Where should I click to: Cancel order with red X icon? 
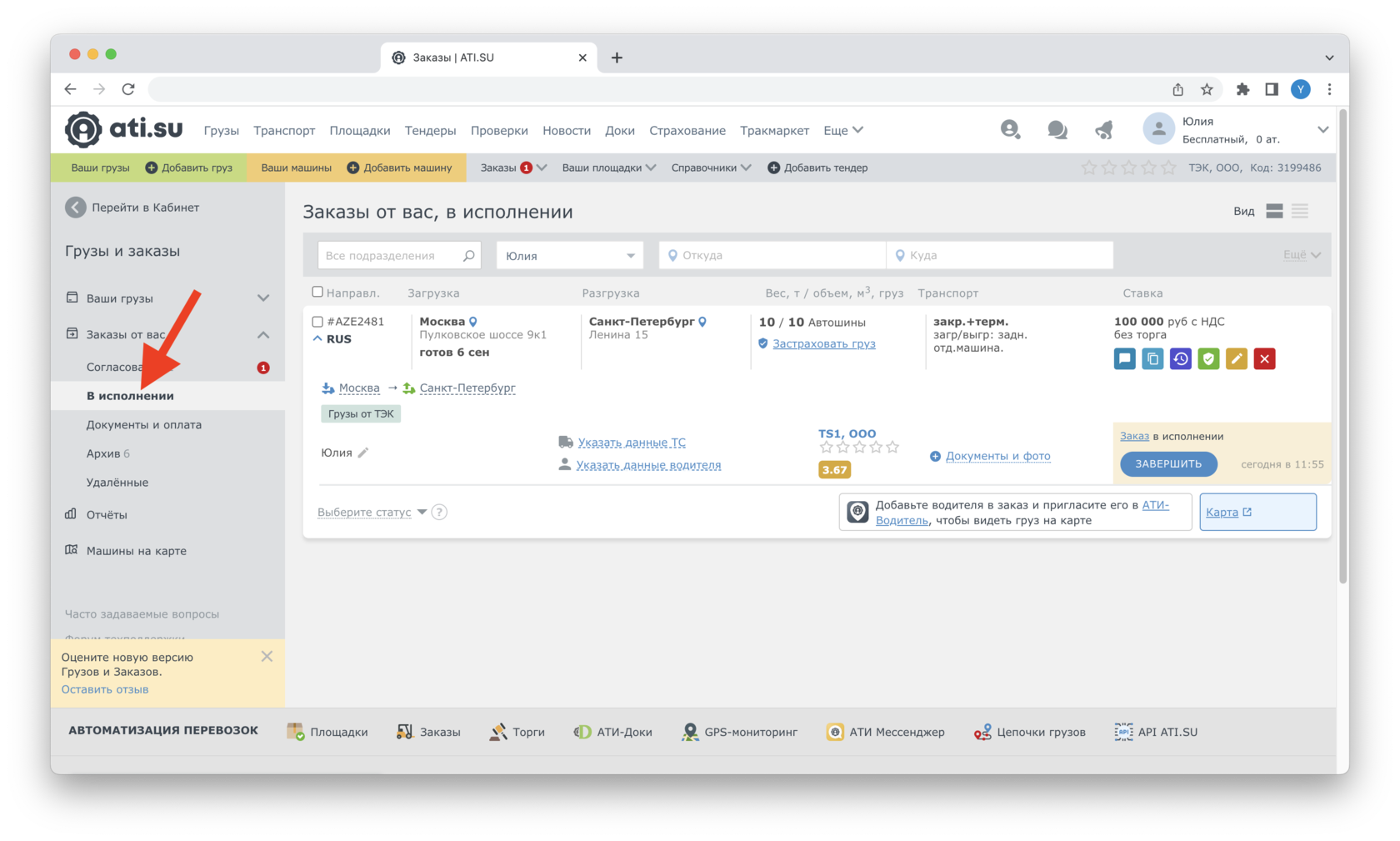[1265, 359]
